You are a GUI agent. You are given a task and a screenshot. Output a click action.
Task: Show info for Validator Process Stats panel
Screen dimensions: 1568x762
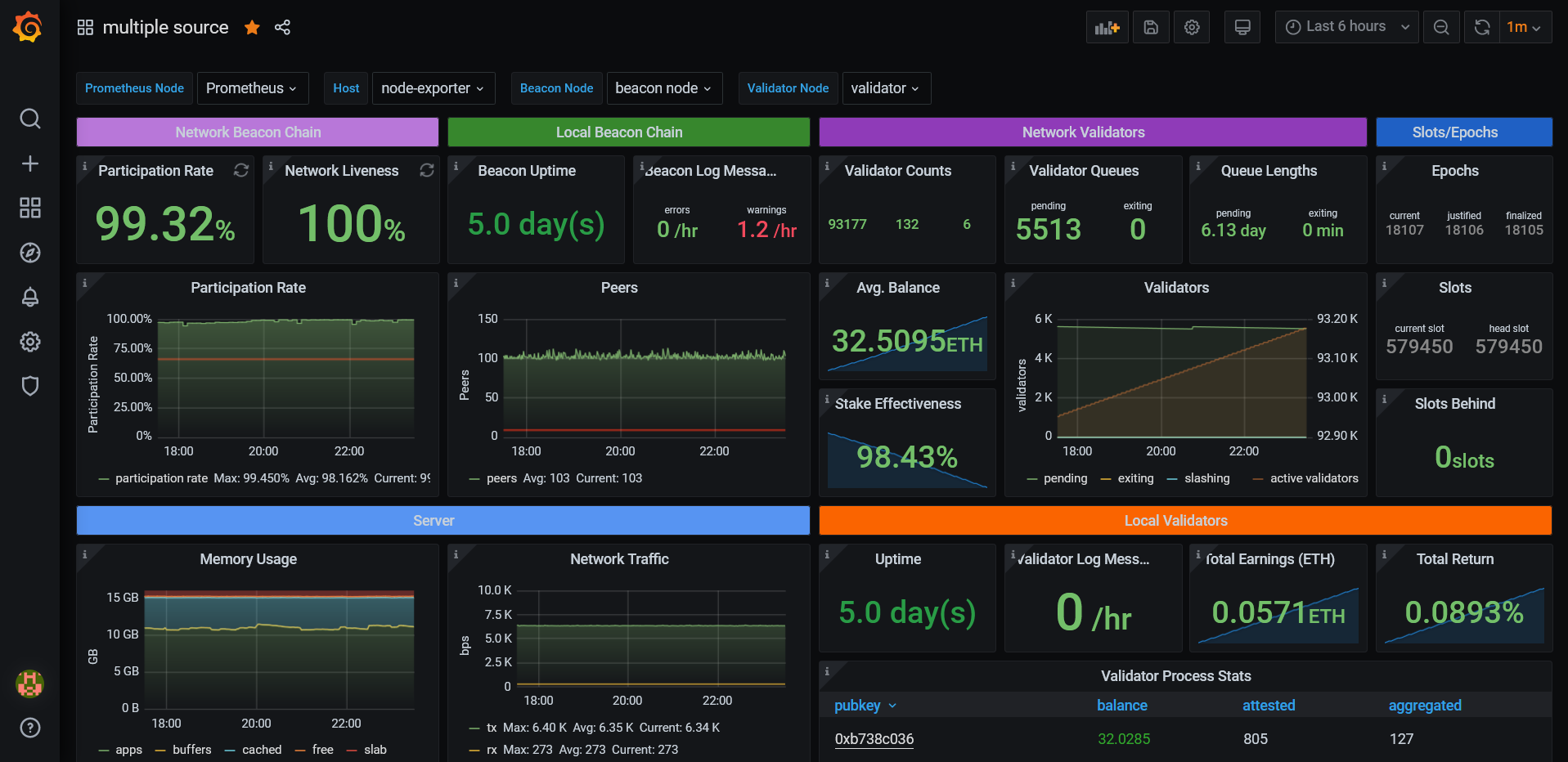pos(827,671)
